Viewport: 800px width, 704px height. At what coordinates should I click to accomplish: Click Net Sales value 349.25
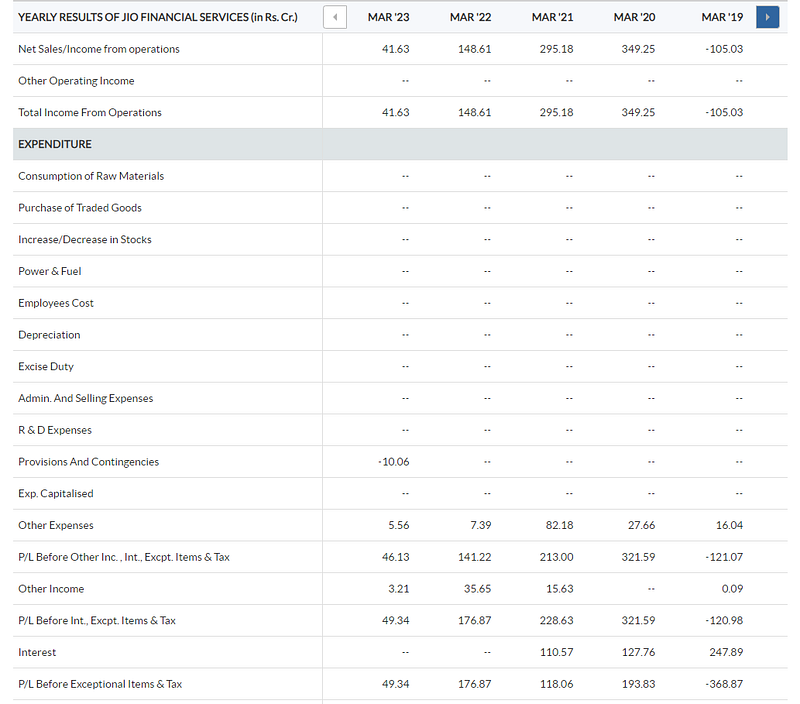click(x=638, y=49)
